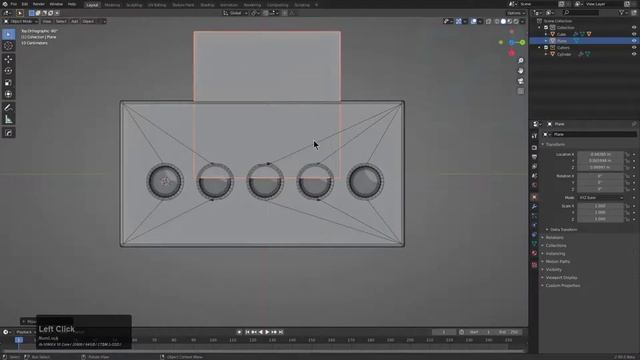
Task: Hide the Cylinder object in outliner
Action: tap(634, 54)
